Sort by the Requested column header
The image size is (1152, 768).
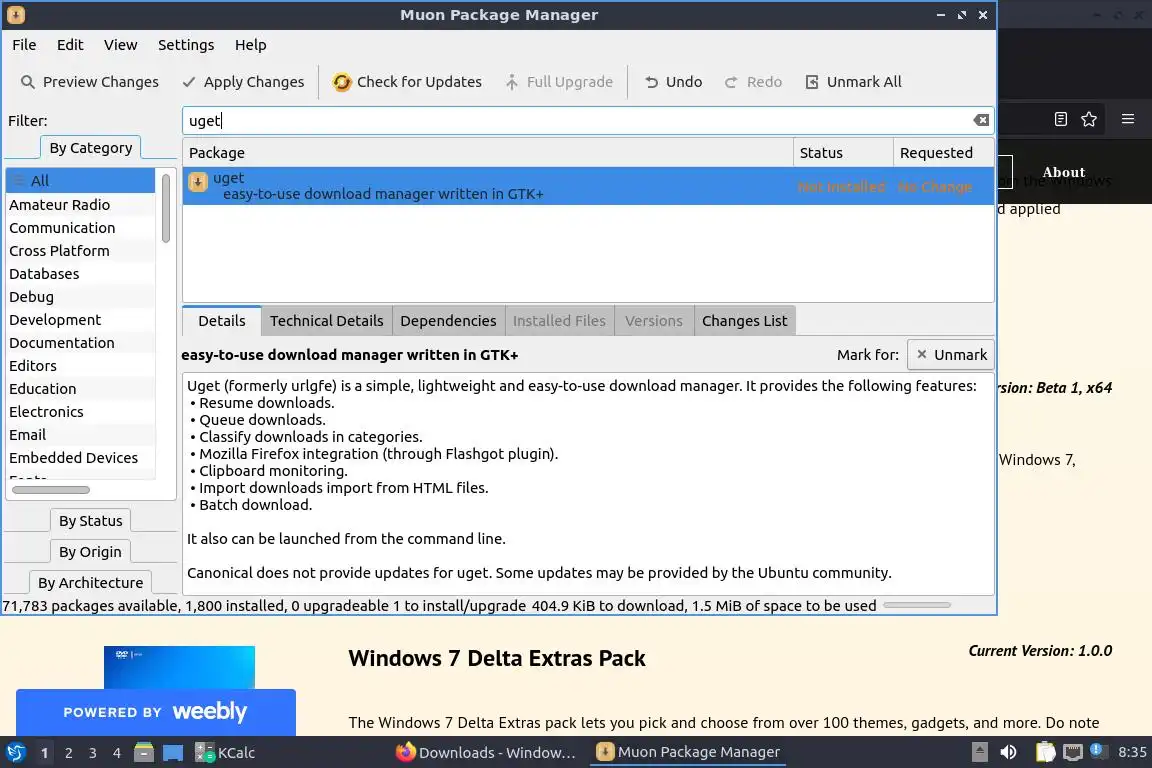[943, 153]
